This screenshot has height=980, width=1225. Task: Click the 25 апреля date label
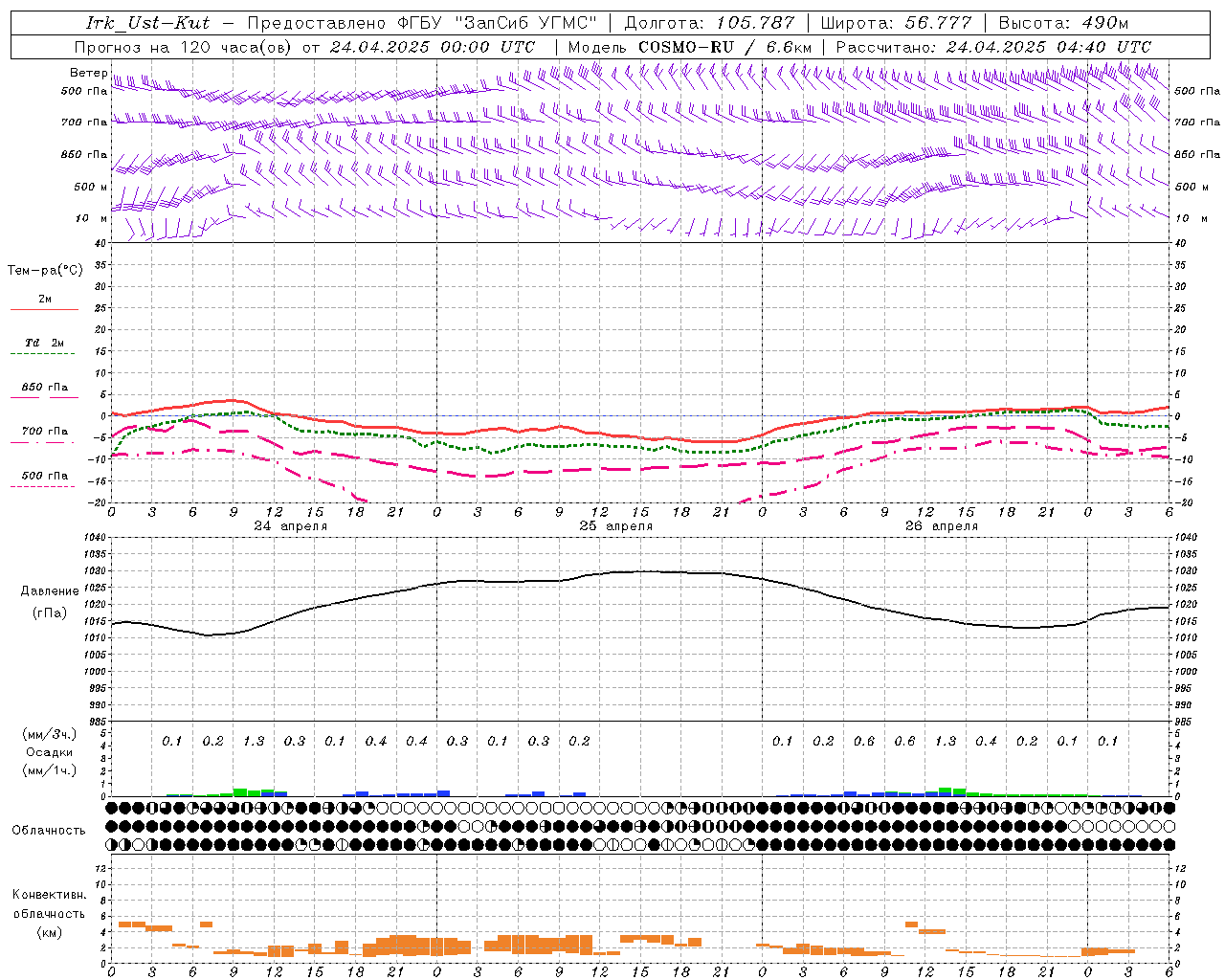615,526
